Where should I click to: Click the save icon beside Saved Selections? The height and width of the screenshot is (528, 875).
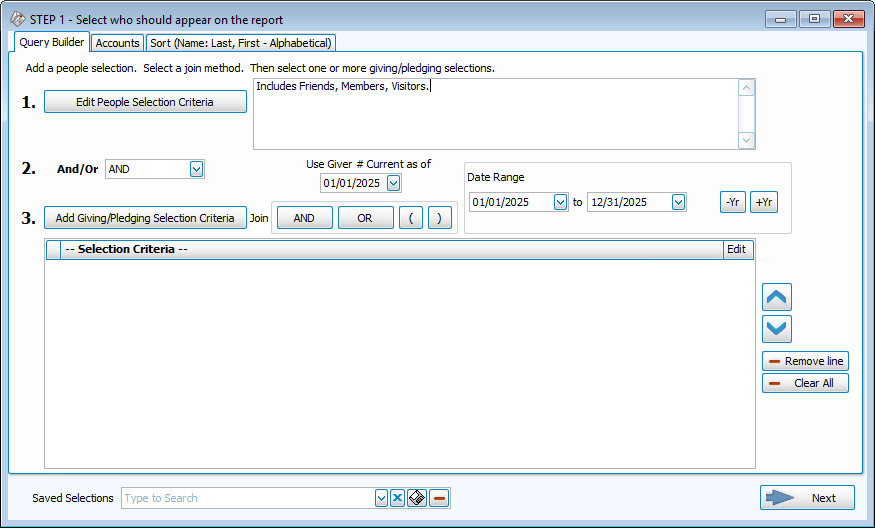[x=417, y=498]
